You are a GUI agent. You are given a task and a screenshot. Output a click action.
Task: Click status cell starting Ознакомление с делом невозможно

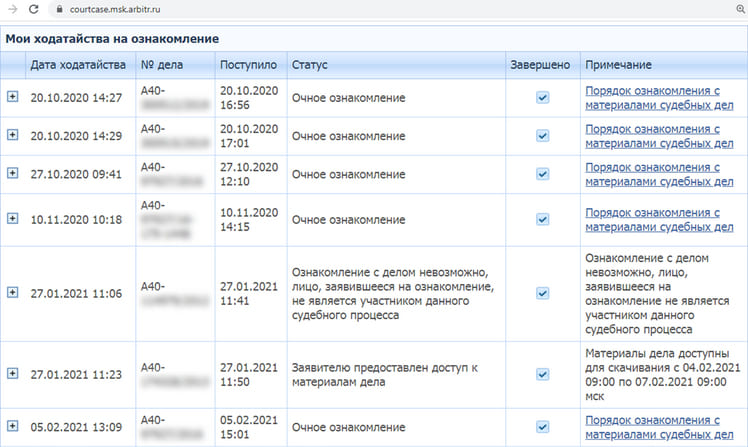coord(393,293)
